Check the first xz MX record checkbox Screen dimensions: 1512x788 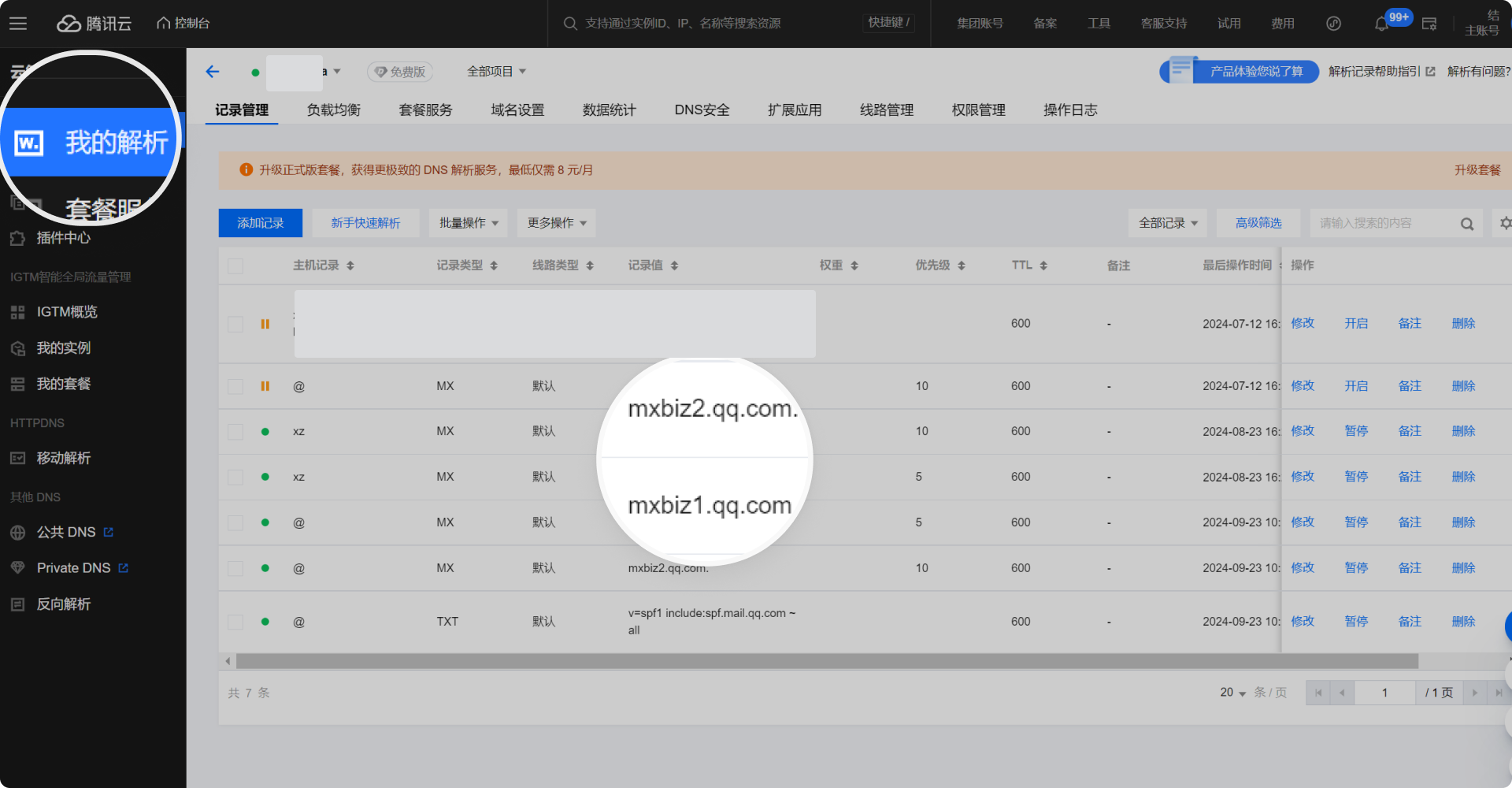(235, 431)
